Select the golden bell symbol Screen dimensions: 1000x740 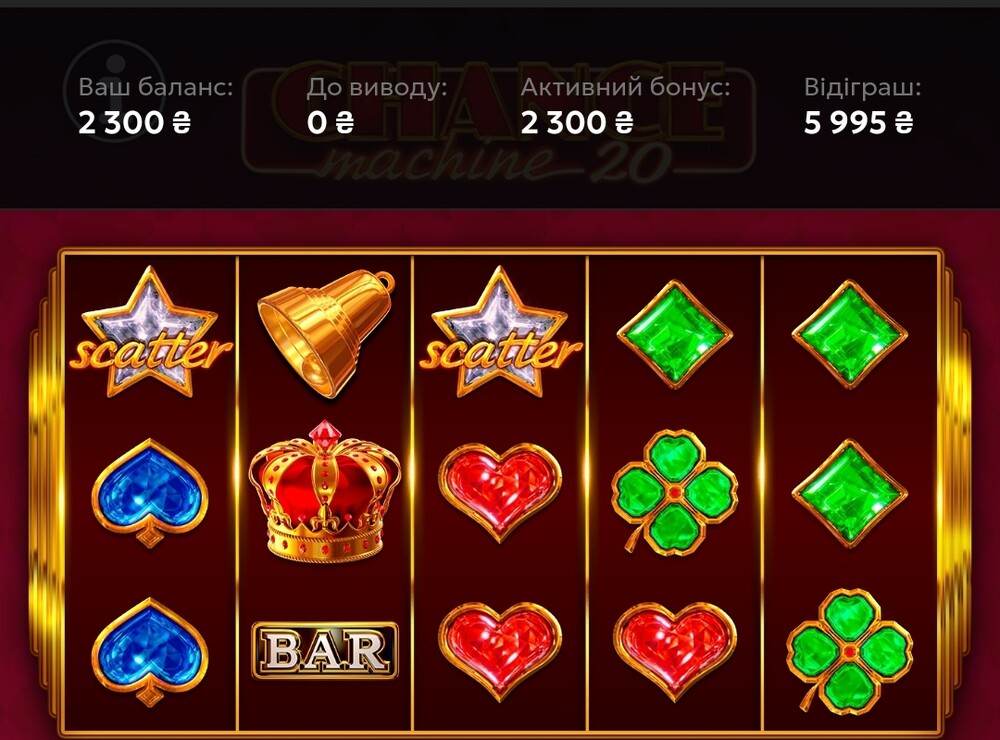click(326, 333)
